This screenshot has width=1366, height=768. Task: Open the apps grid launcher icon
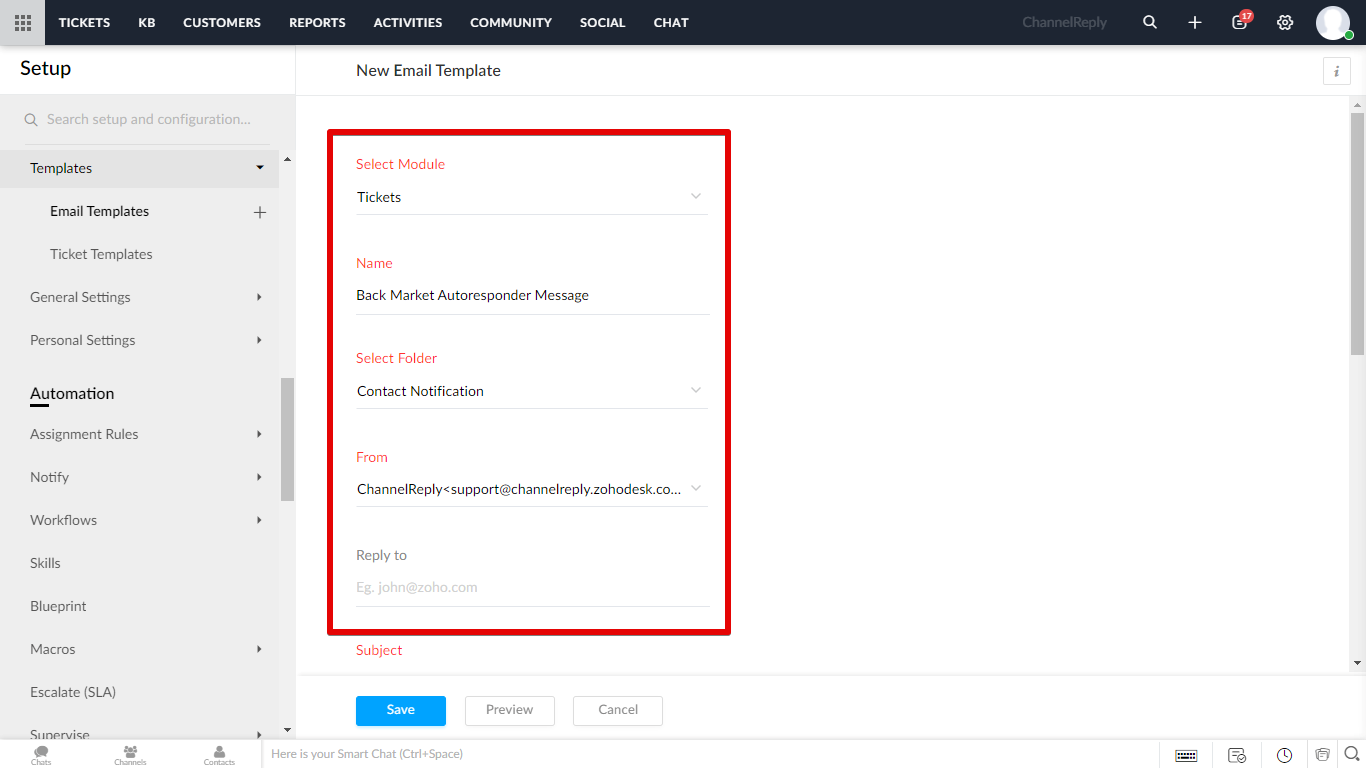22,22
